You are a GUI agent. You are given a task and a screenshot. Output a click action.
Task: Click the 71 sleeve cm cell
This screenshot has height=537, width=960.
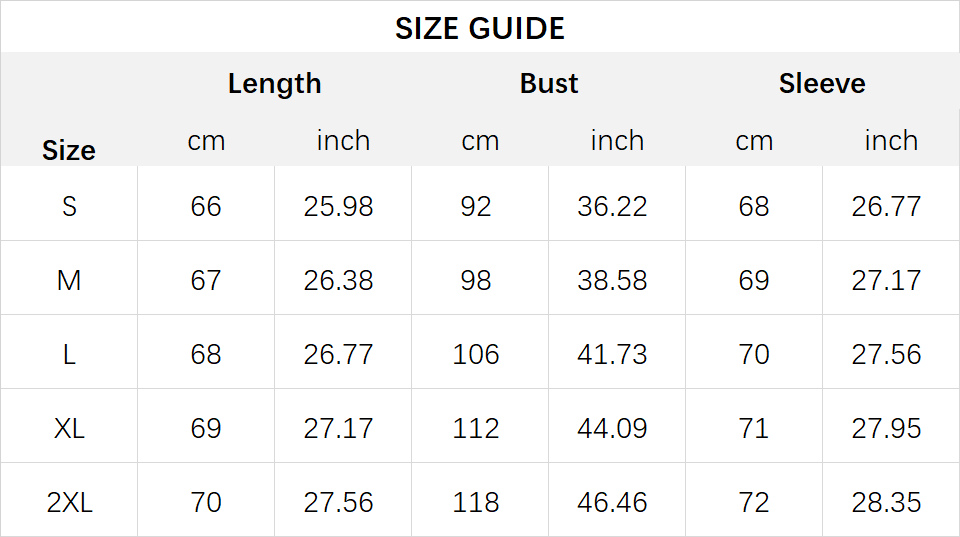pyautogui.click(x=754, y=429)
